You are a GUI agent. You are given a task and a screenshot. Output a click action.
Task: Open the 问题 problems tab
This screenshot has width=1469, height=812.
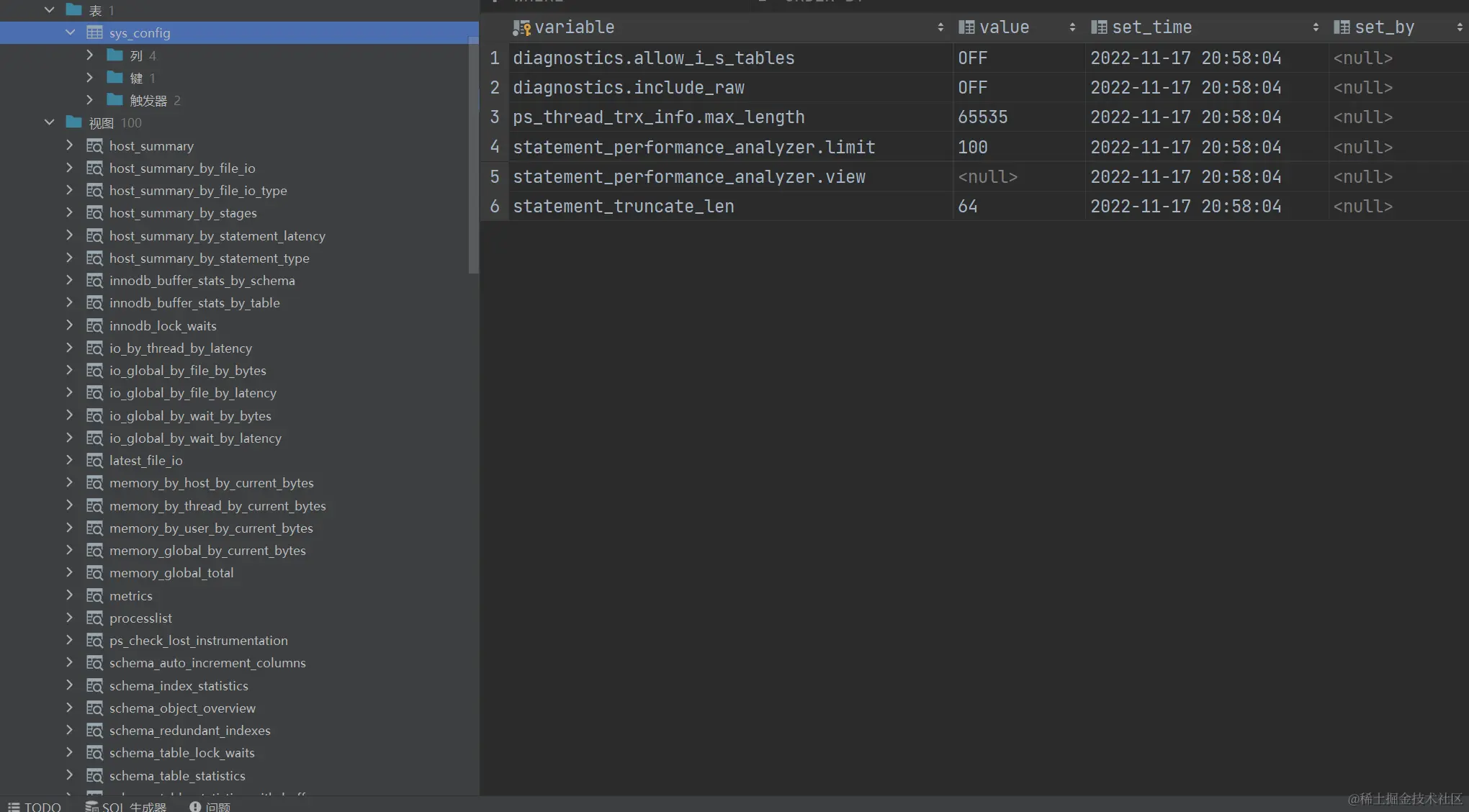[210, 807]
